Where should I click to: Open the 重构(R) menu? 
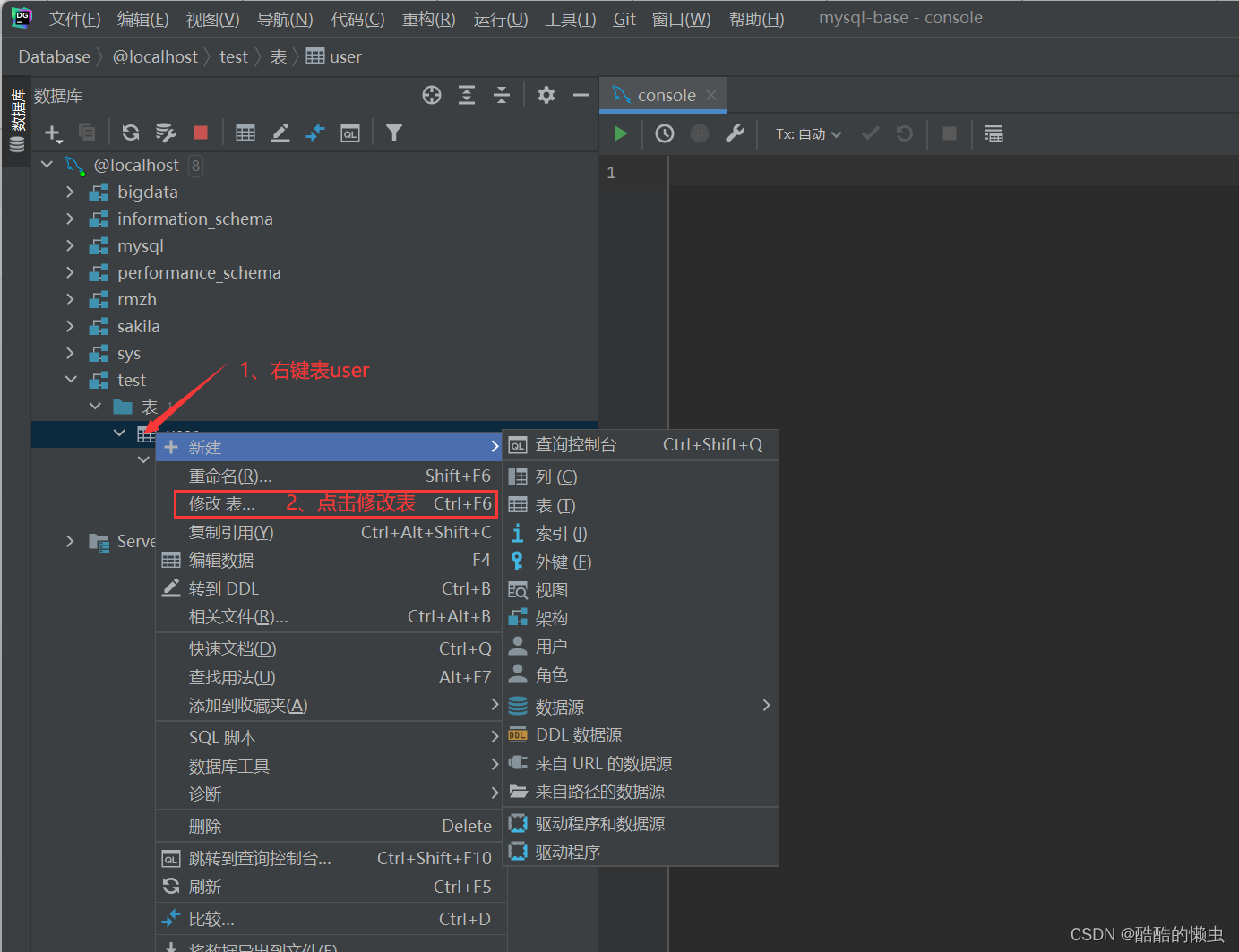(429, 19)
